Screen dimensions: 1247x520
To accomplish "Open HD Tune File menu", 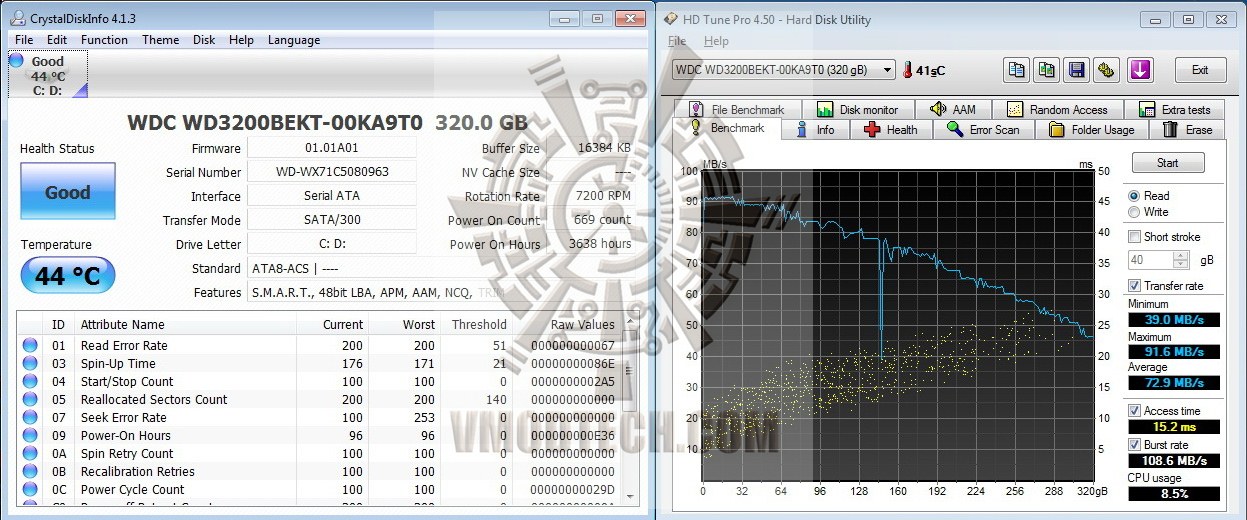I will [677, 41].
